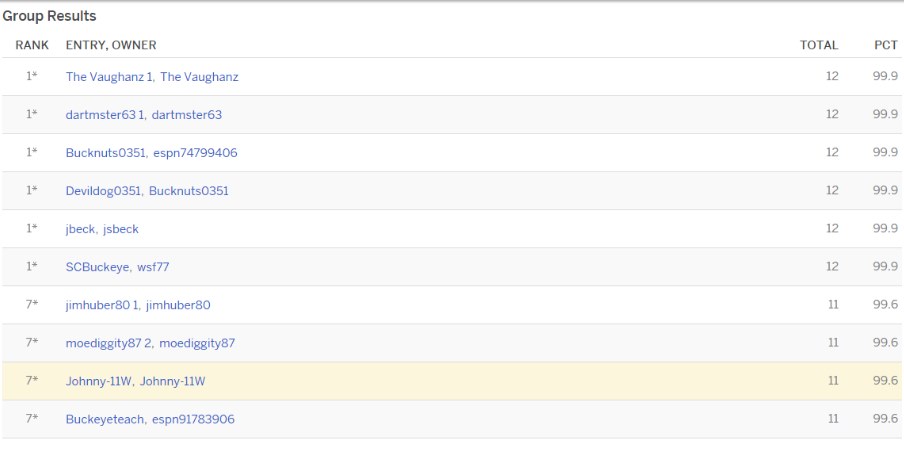This screenshot has height=450, width=904.
Task: Open the jbeck entry
Action: pyautogui.click(x=81, y=229)
